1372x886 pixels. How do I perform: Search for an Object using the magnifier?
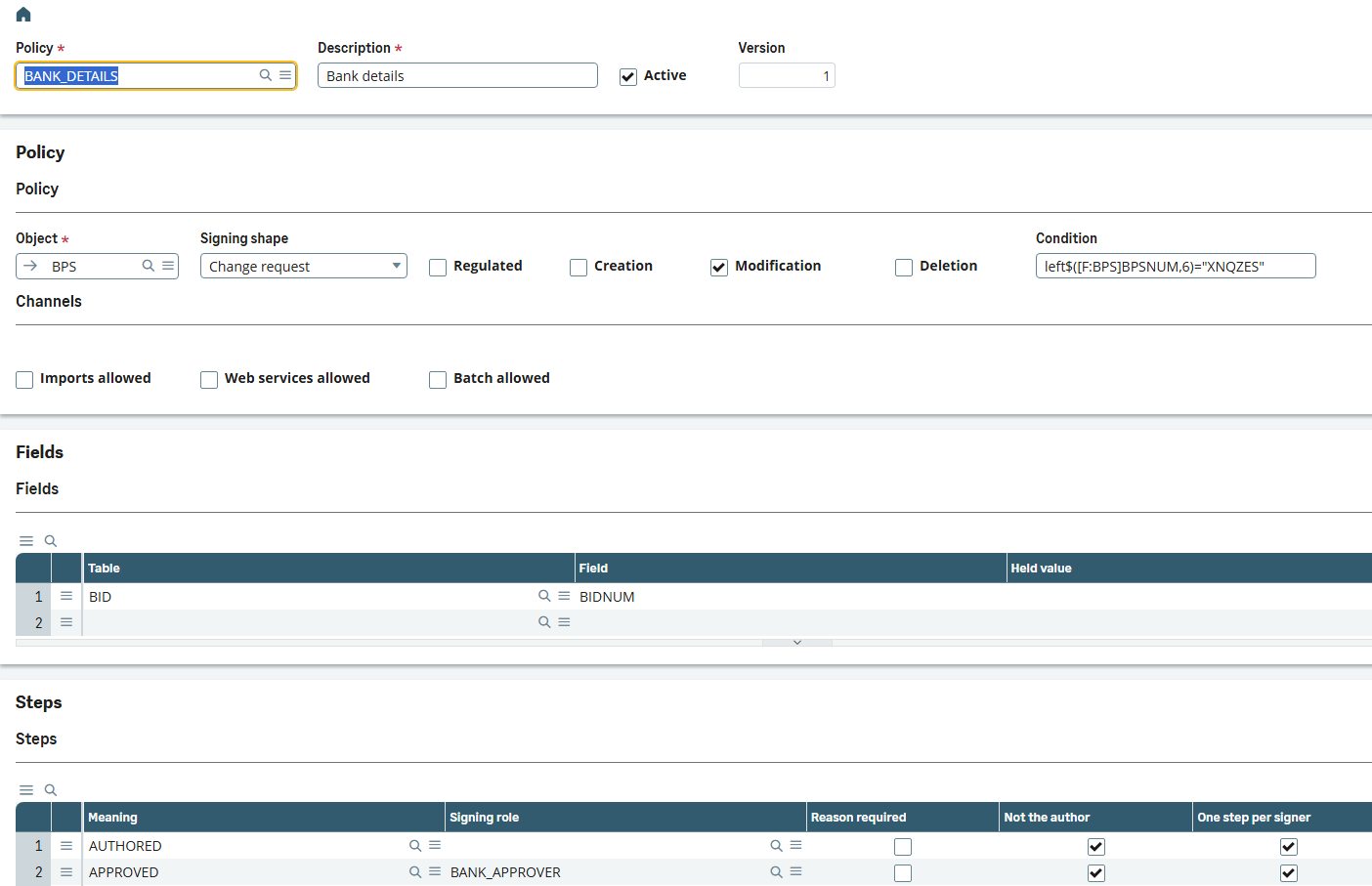click(149, 266)
